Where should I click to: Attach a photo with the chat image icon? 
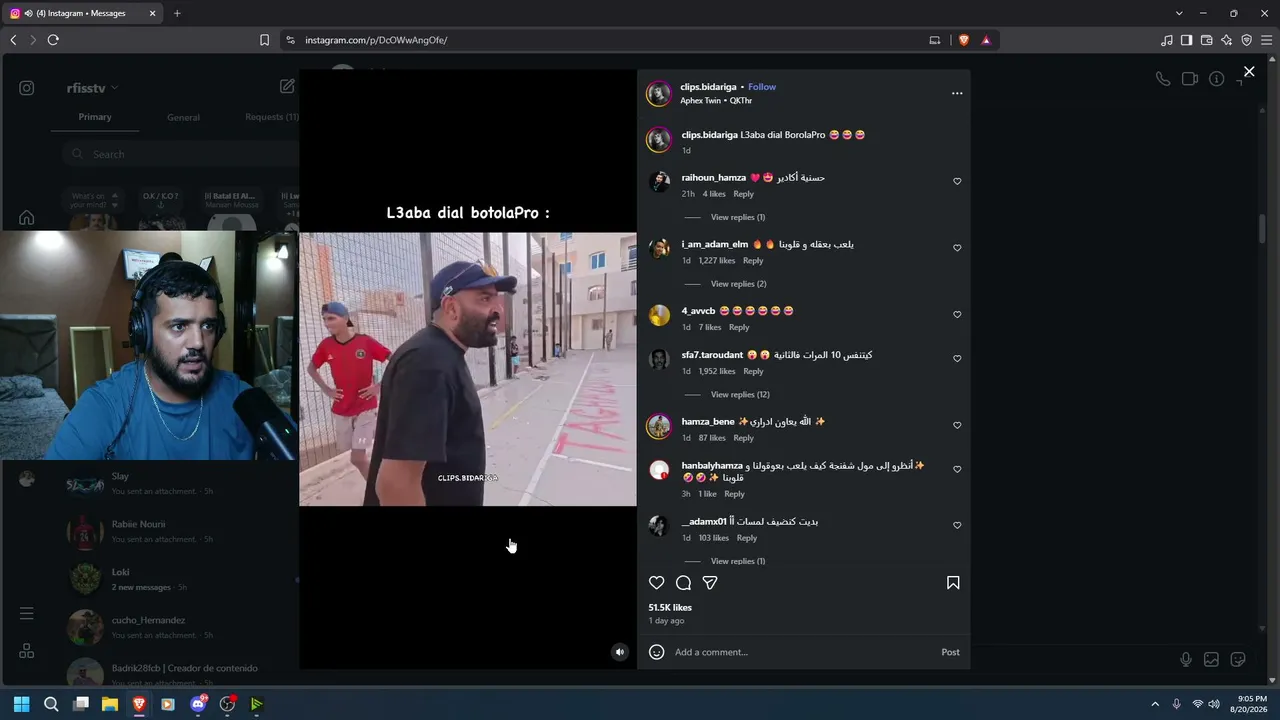[1211, 659]
